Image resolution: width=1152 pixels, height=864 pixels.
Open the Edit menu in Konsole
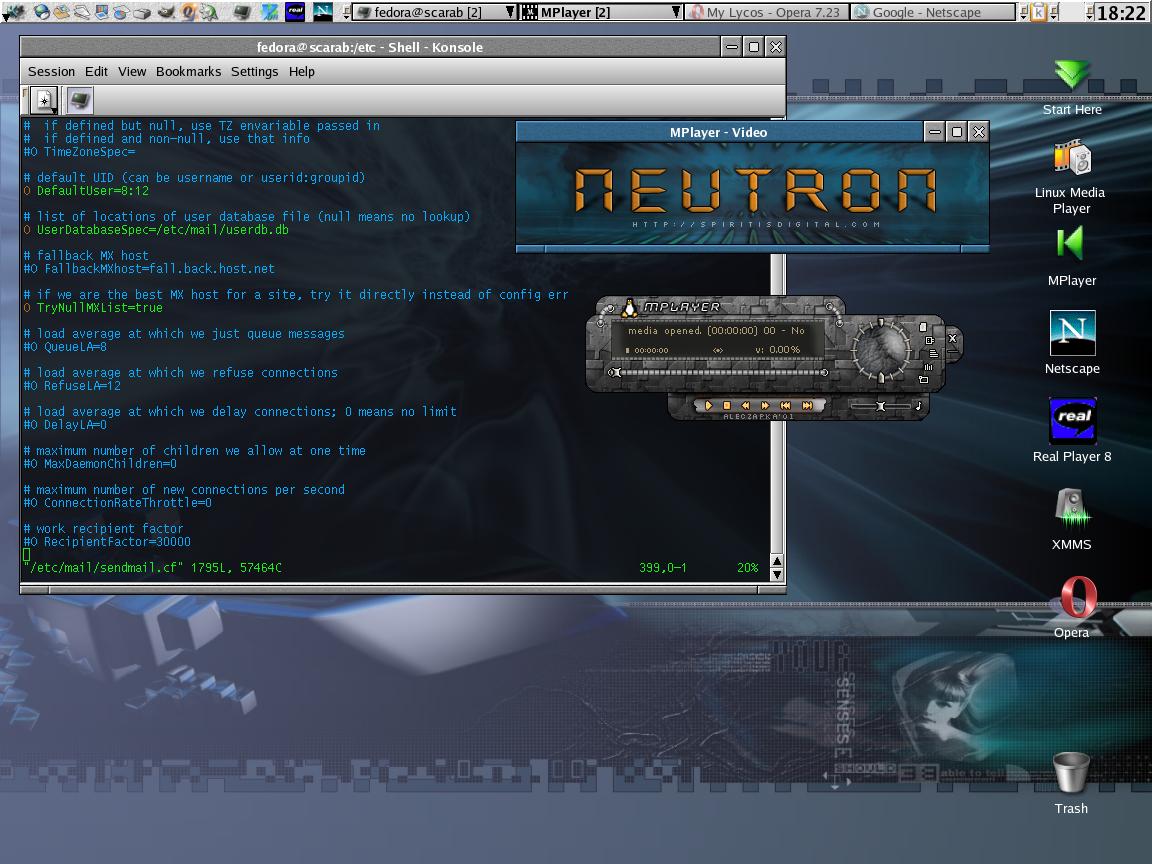96,71
